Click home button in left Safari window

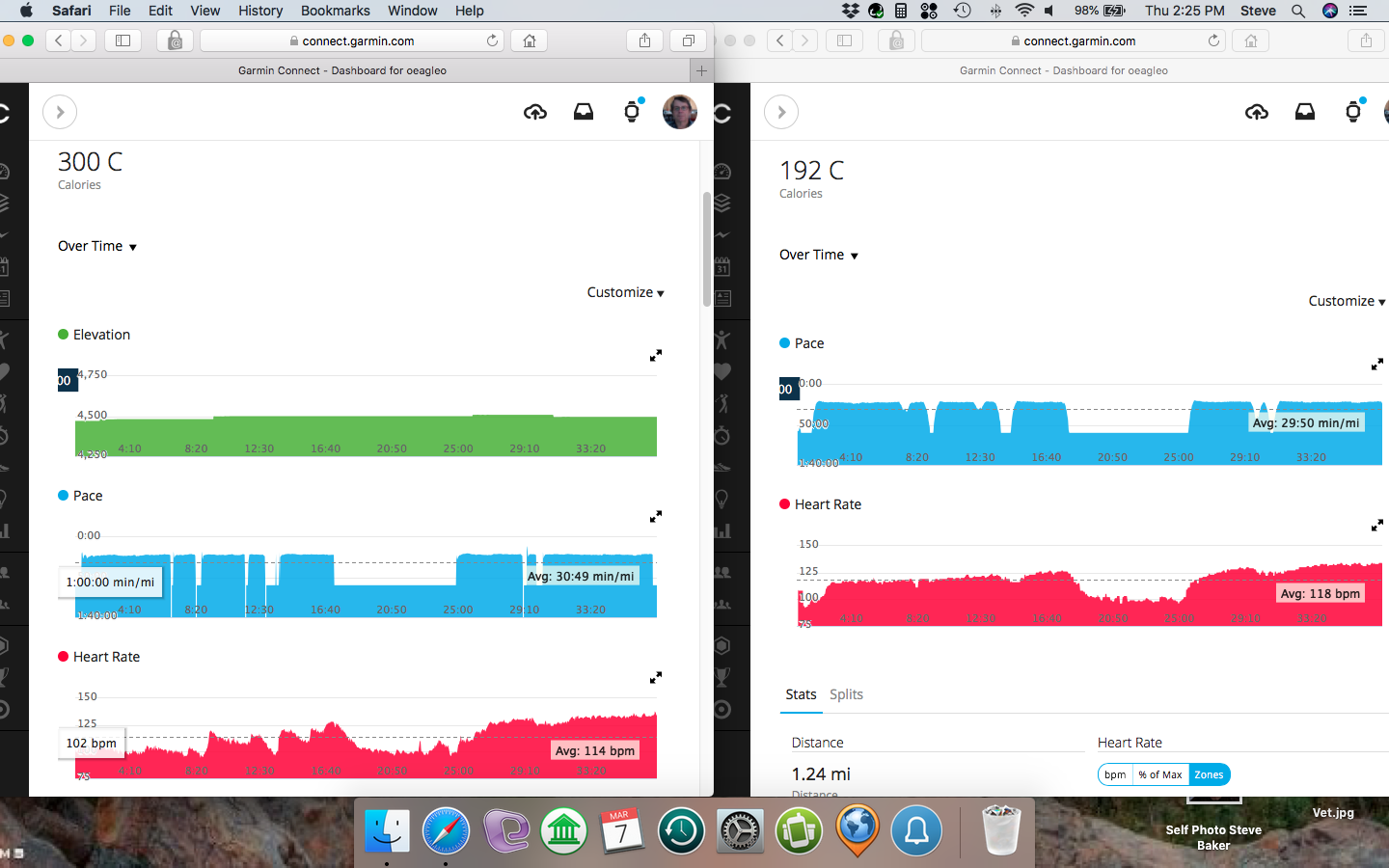coord(530,41)
